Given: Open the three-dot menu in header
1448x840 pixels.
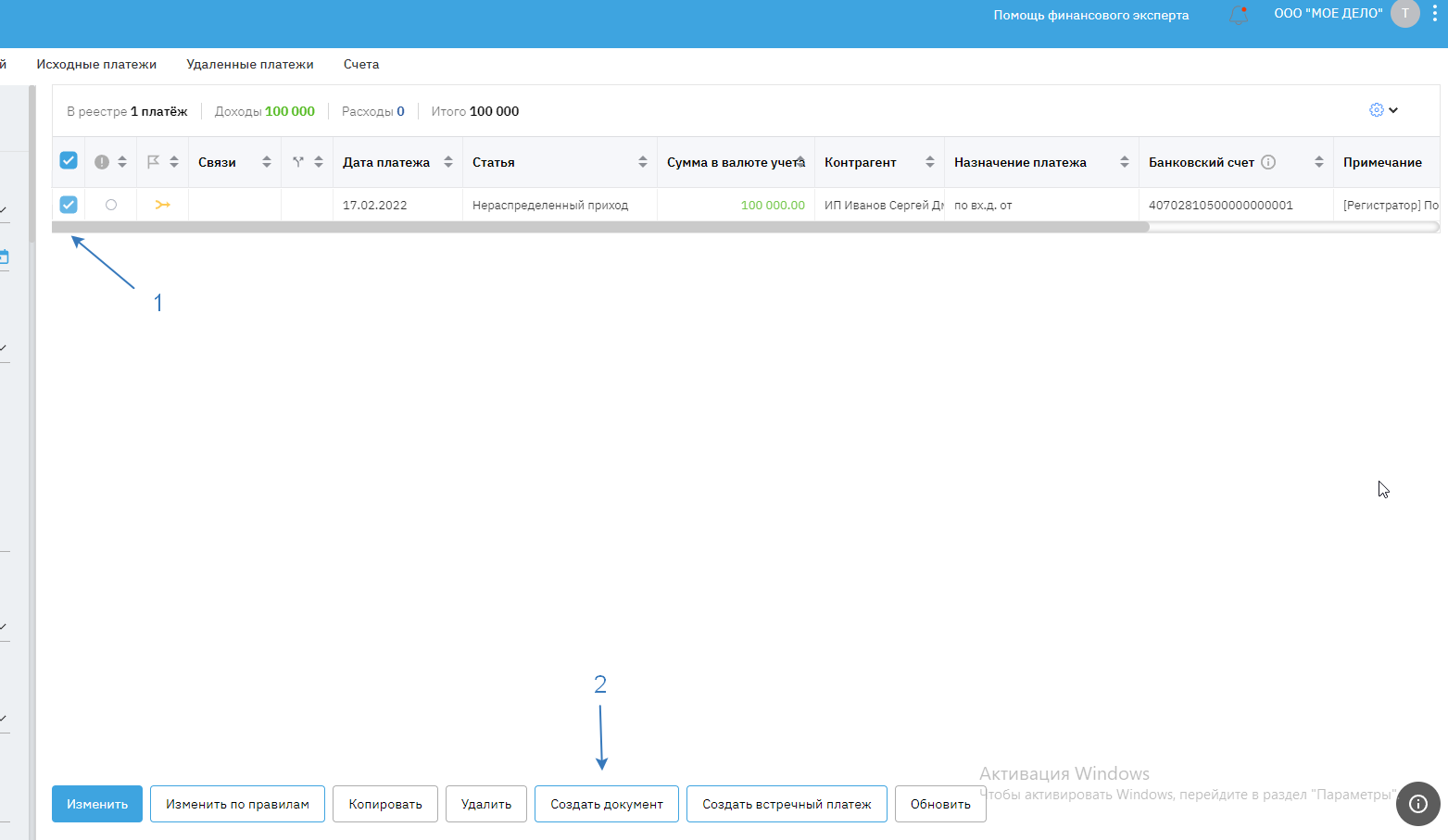Looking at the screenshot, I should pyautogui.click(x=1435, y=14).
